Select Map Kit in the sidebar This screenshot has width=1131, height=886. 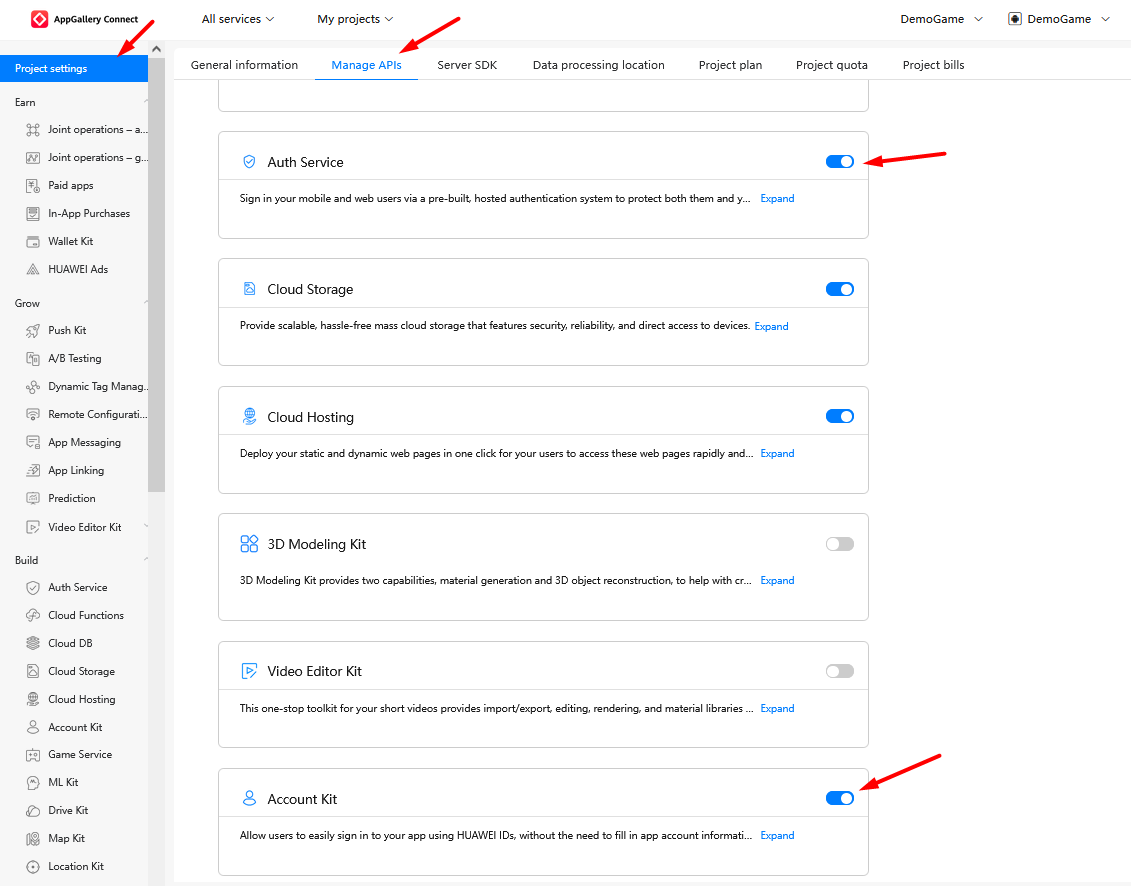(69, 838)
